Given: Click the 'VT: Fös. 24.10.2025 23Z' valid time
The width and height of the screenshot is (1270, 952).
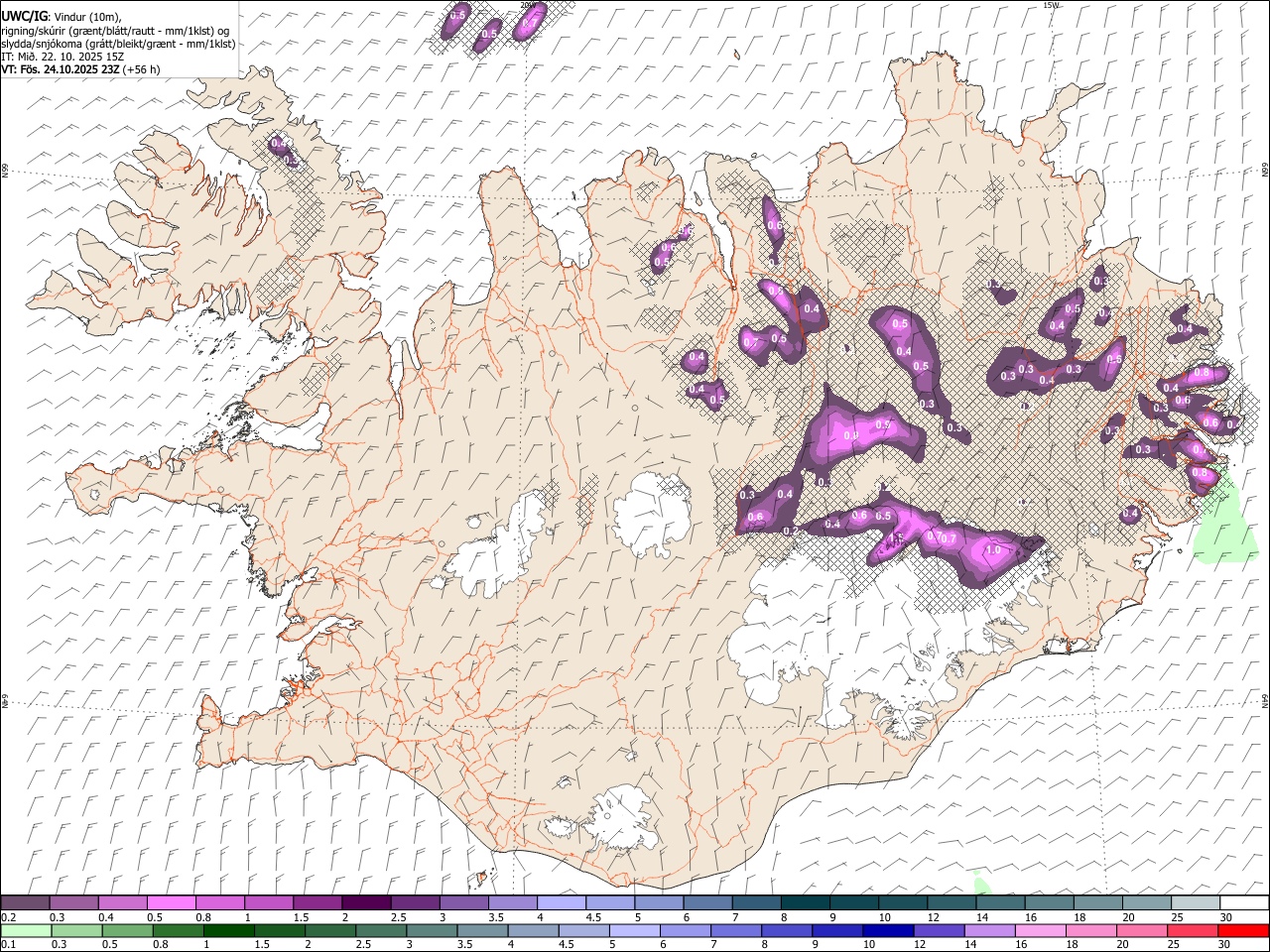Looking at the screenshot, I should 62,69.
